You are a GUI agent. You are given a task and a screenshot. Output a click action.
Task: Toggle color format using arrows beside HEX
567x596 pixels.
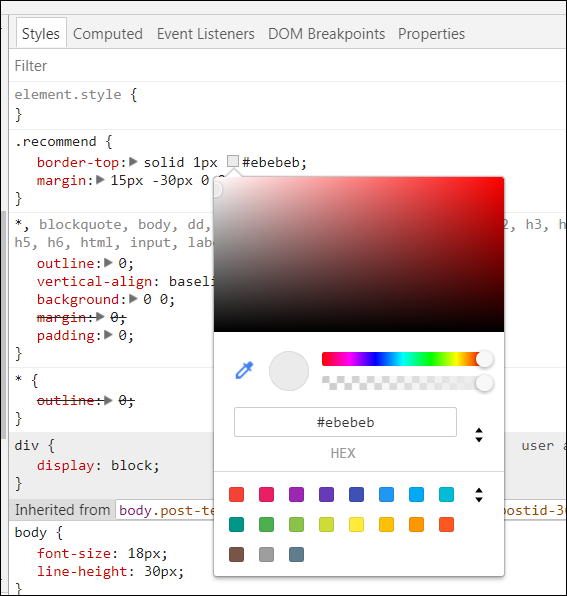[x=479, y=435]
